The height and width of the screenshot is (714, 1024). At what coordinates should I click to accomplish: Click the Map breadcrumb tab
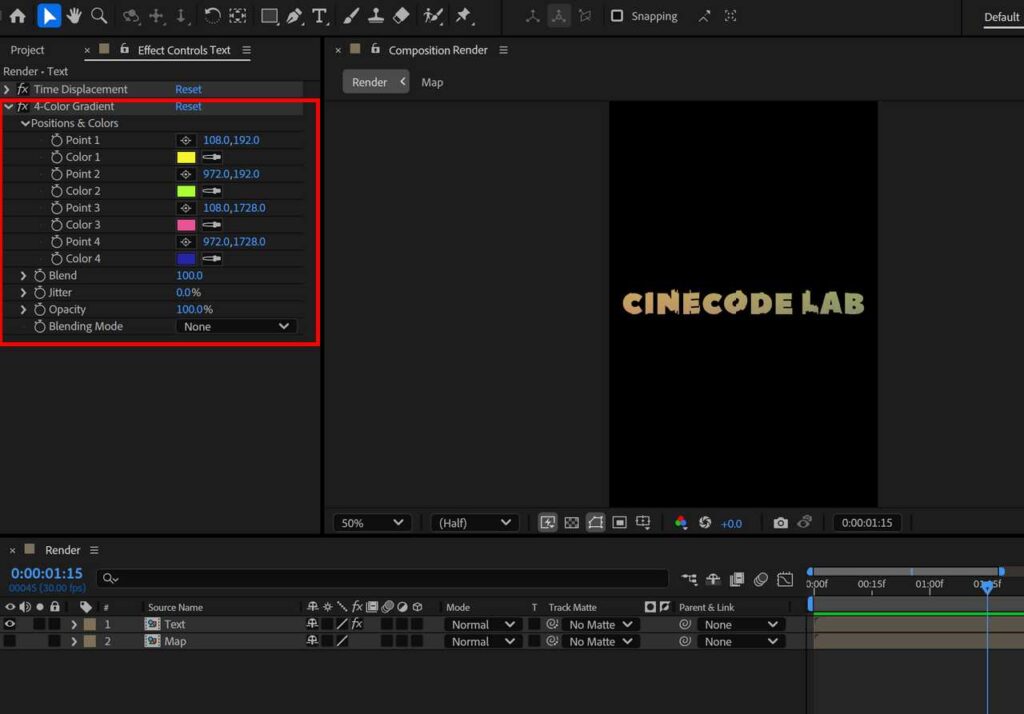[432, 82]
